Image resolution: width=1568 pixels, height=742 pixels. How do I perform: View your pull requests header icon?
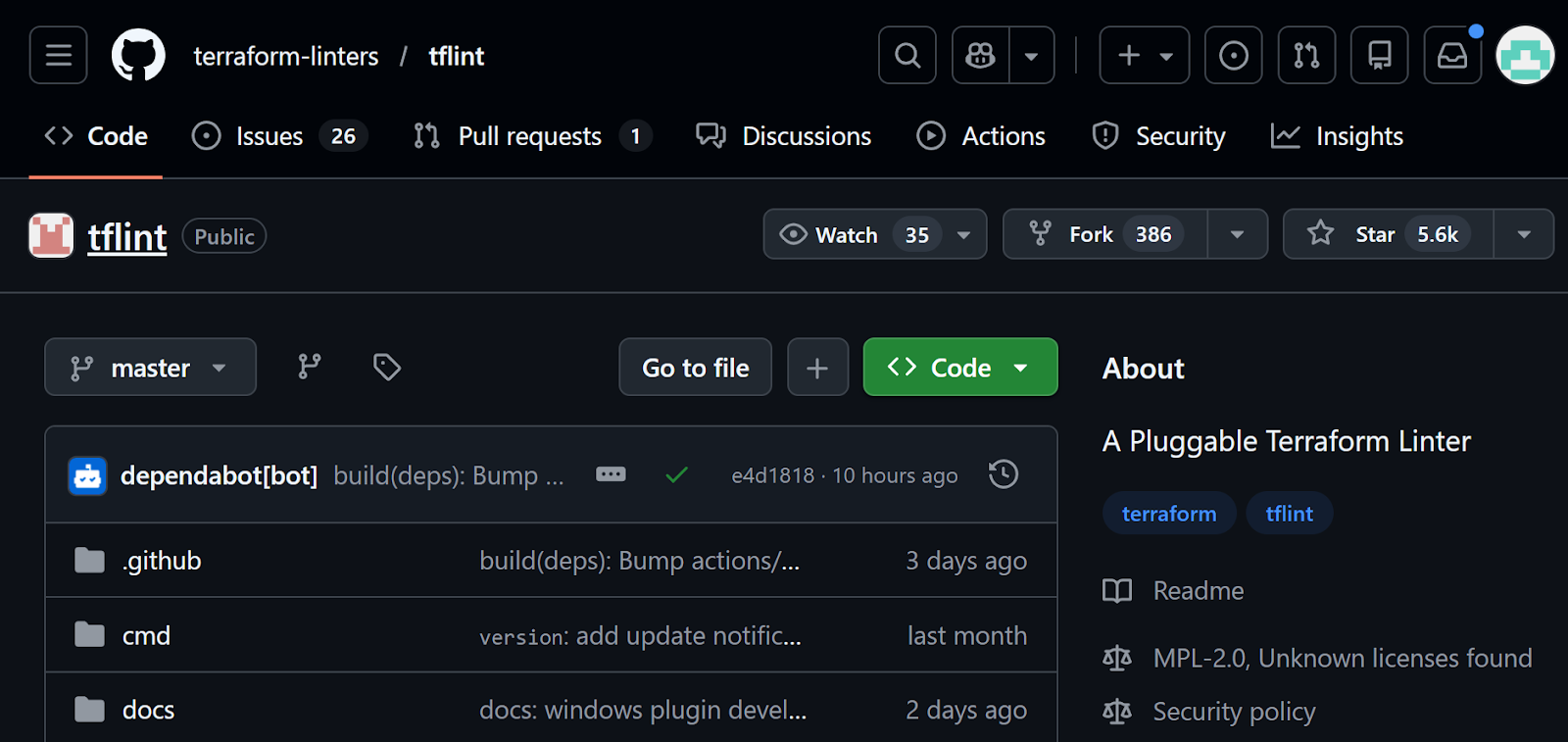(x=1306, y=55)
